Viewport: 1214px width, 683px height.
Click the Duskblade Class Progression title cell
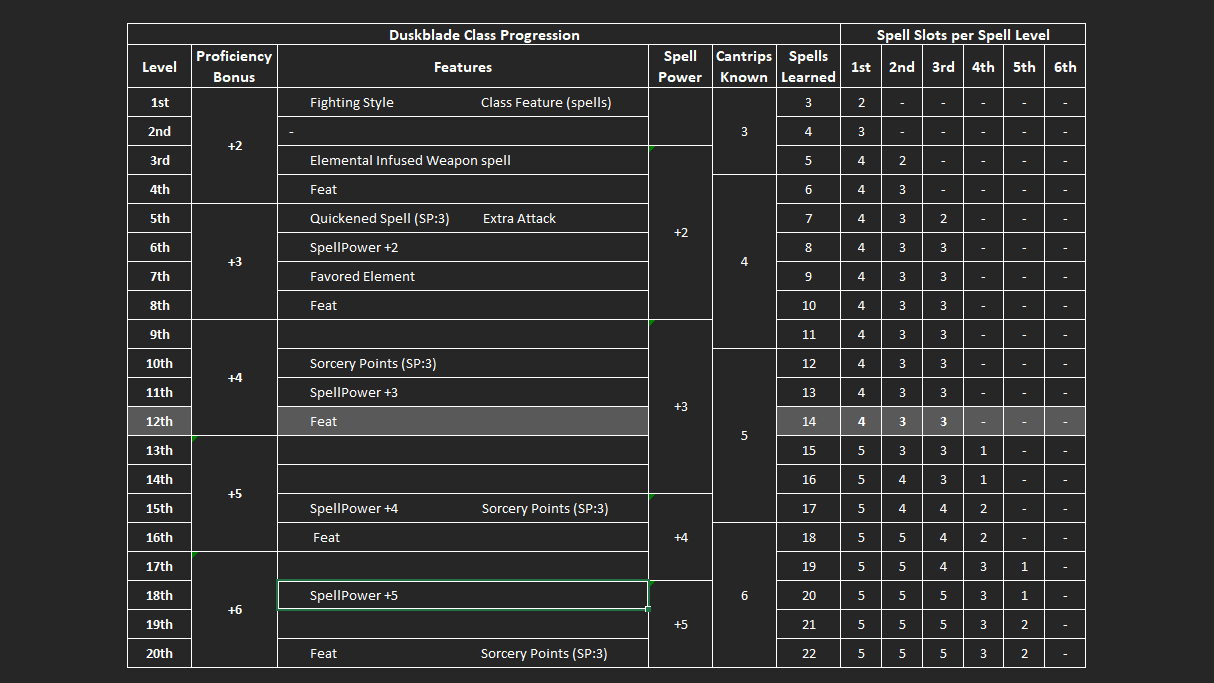pos(484,35)
